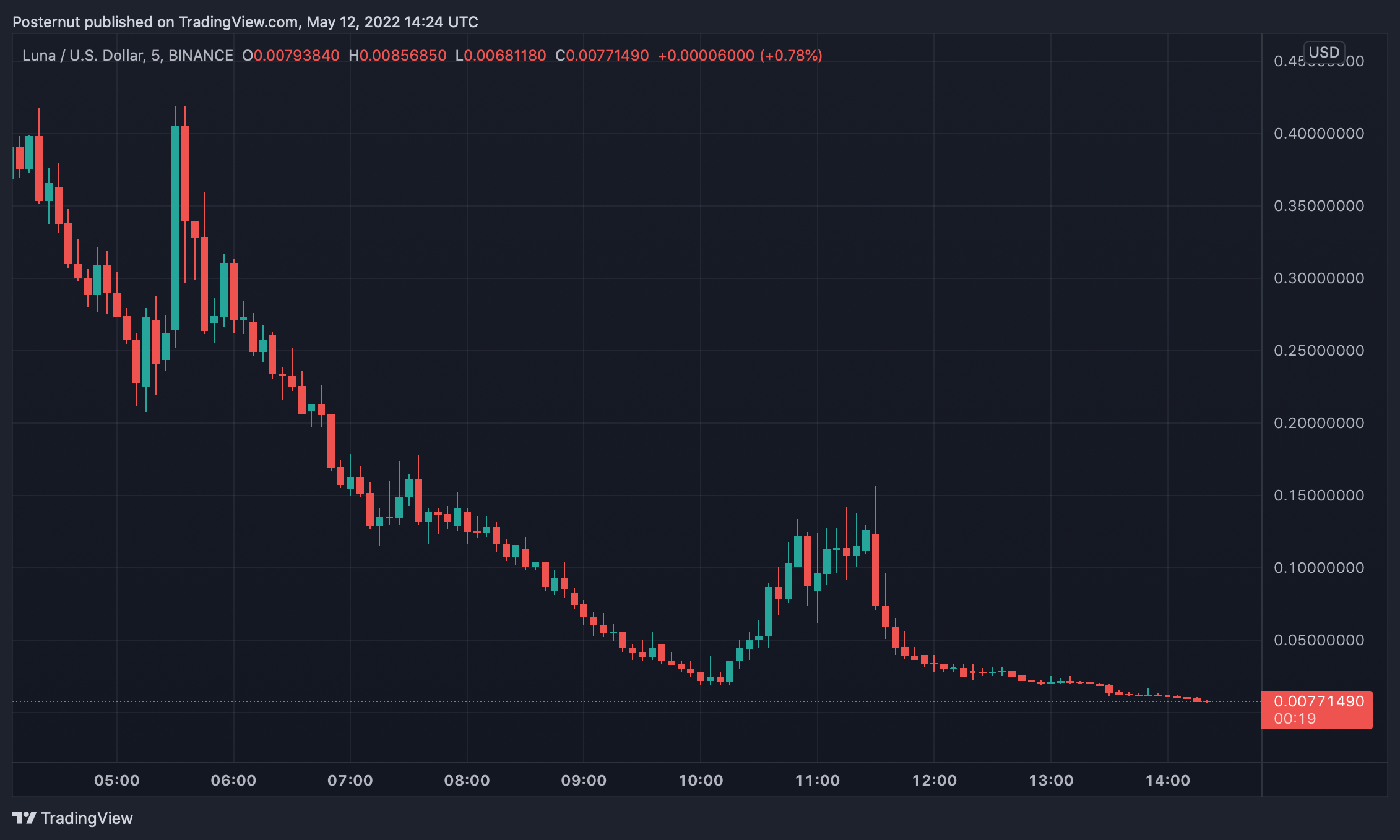Click the 09:00 time axis label
This screenshot has width=1400, height=840.
(x=584, y=780)
